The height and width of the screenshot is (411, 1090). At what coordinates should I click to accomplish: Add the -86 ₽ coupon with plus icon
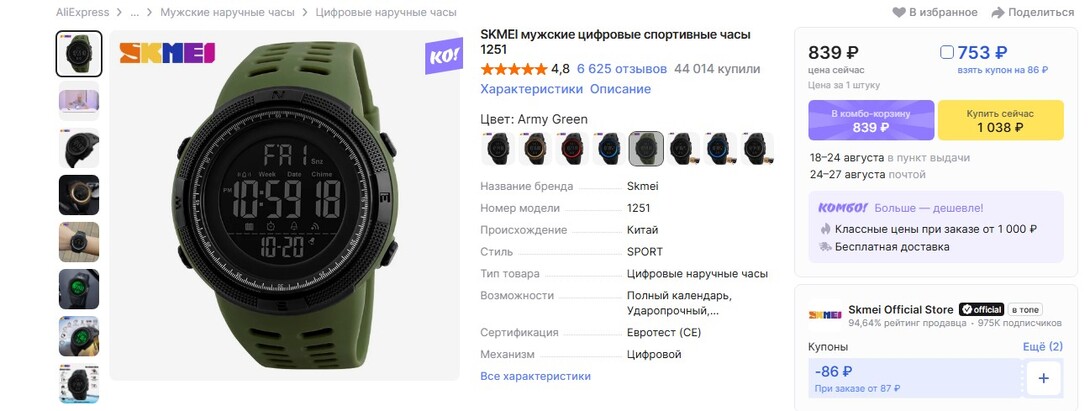(x=1043, y=378)
